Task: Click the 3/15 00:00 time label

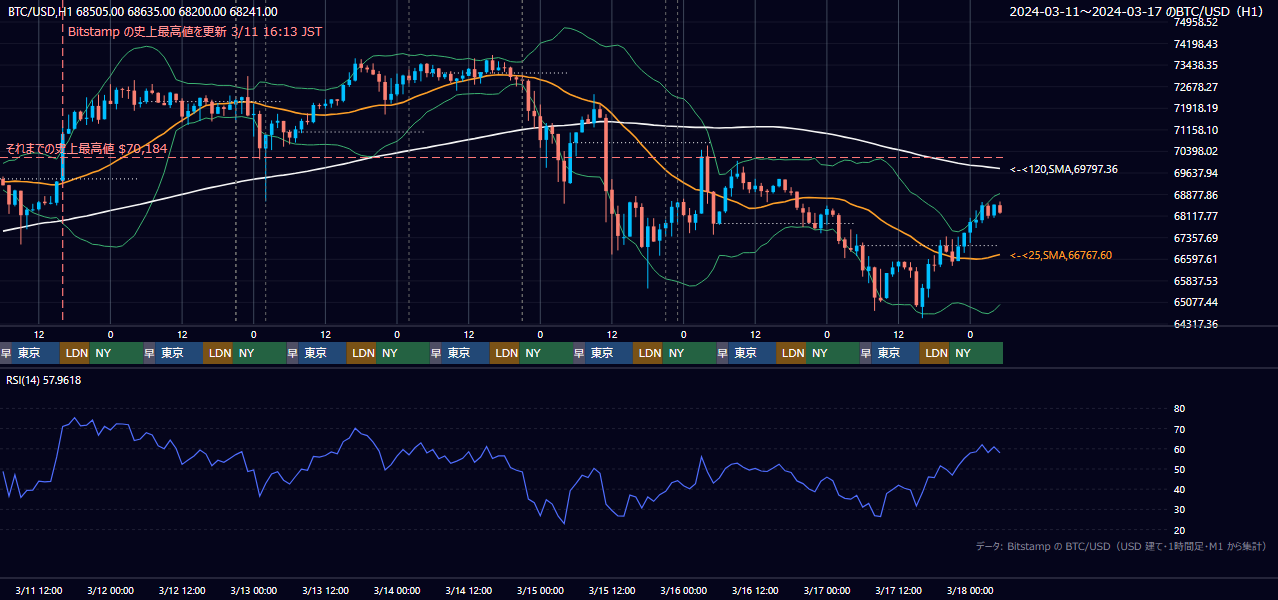Action: click(x=539, y=590)
